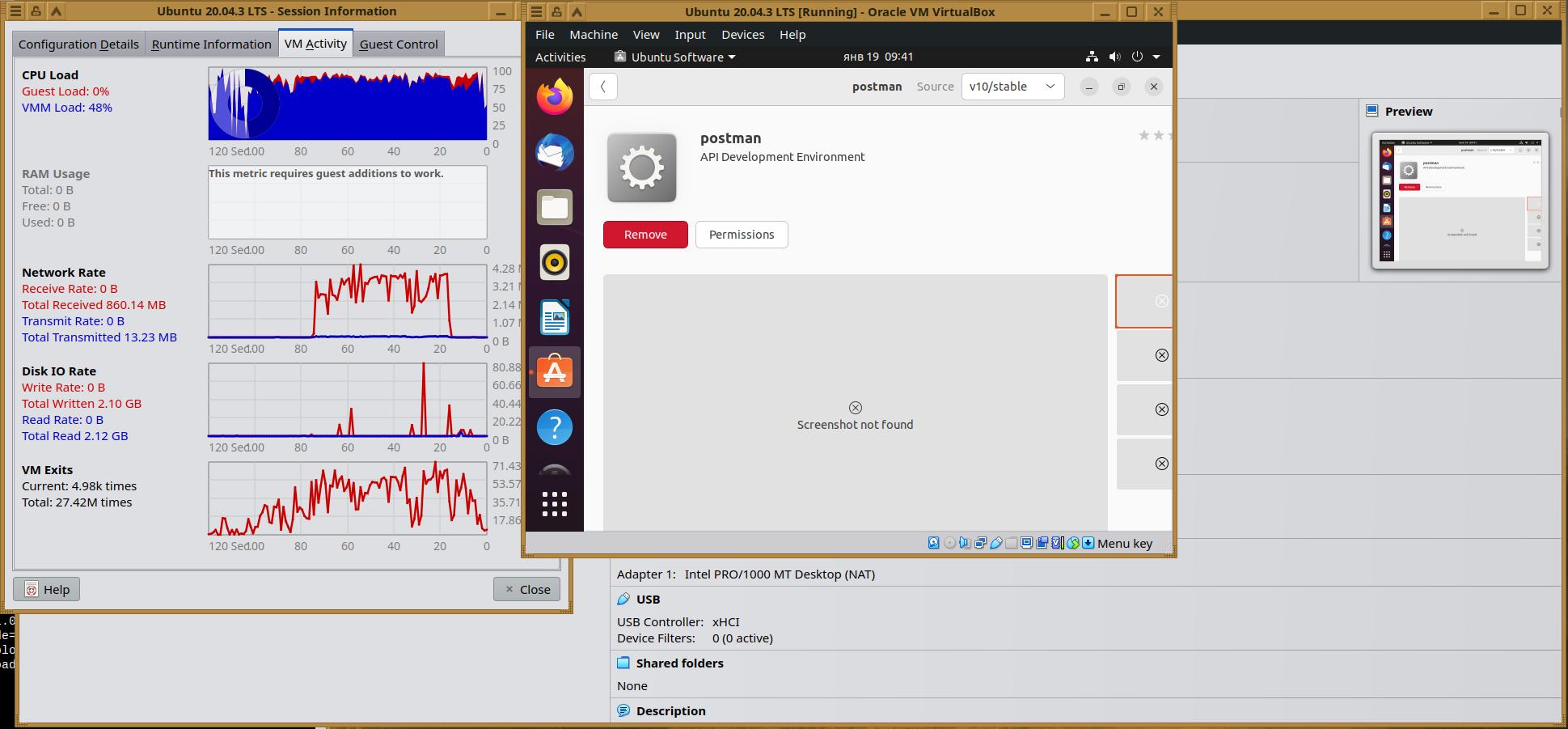
Task: Select the highlighted screenshot thumbnail
Action: coord(1143,301)
